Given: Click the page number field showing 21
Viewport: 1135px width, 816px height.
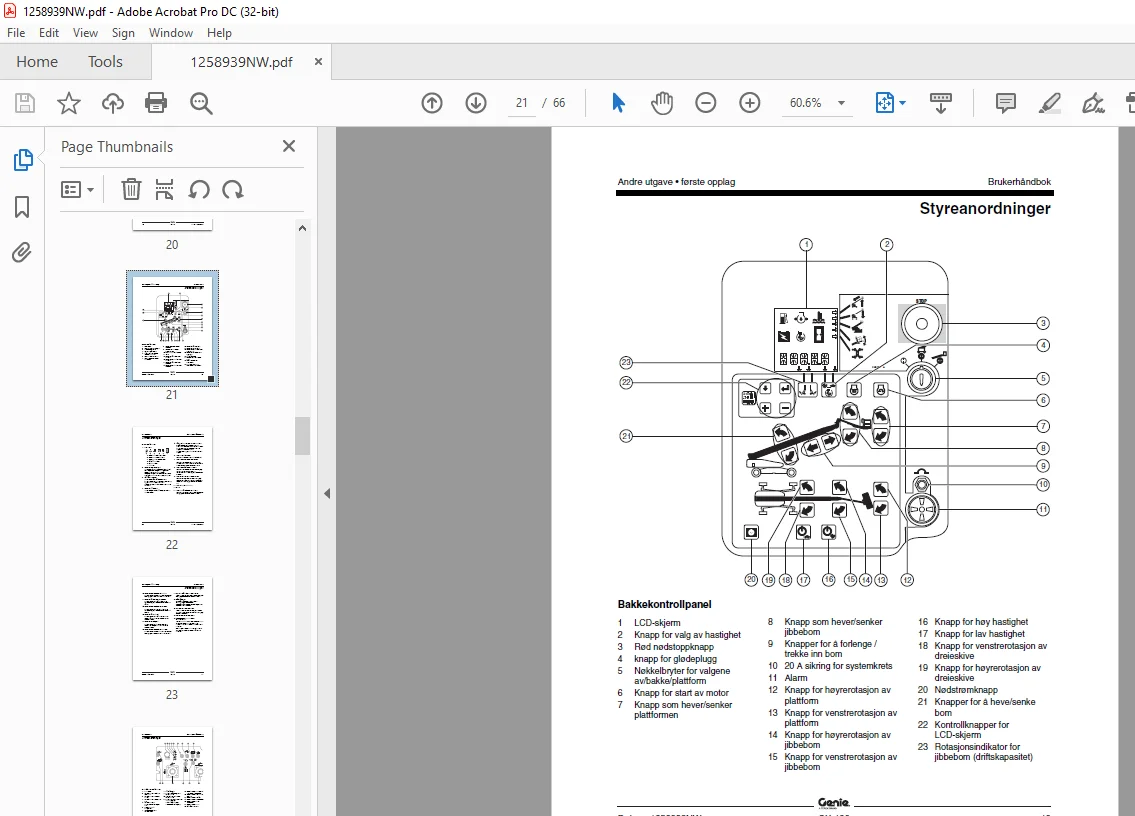Looking at the screenshot, I should click(521, 103).
